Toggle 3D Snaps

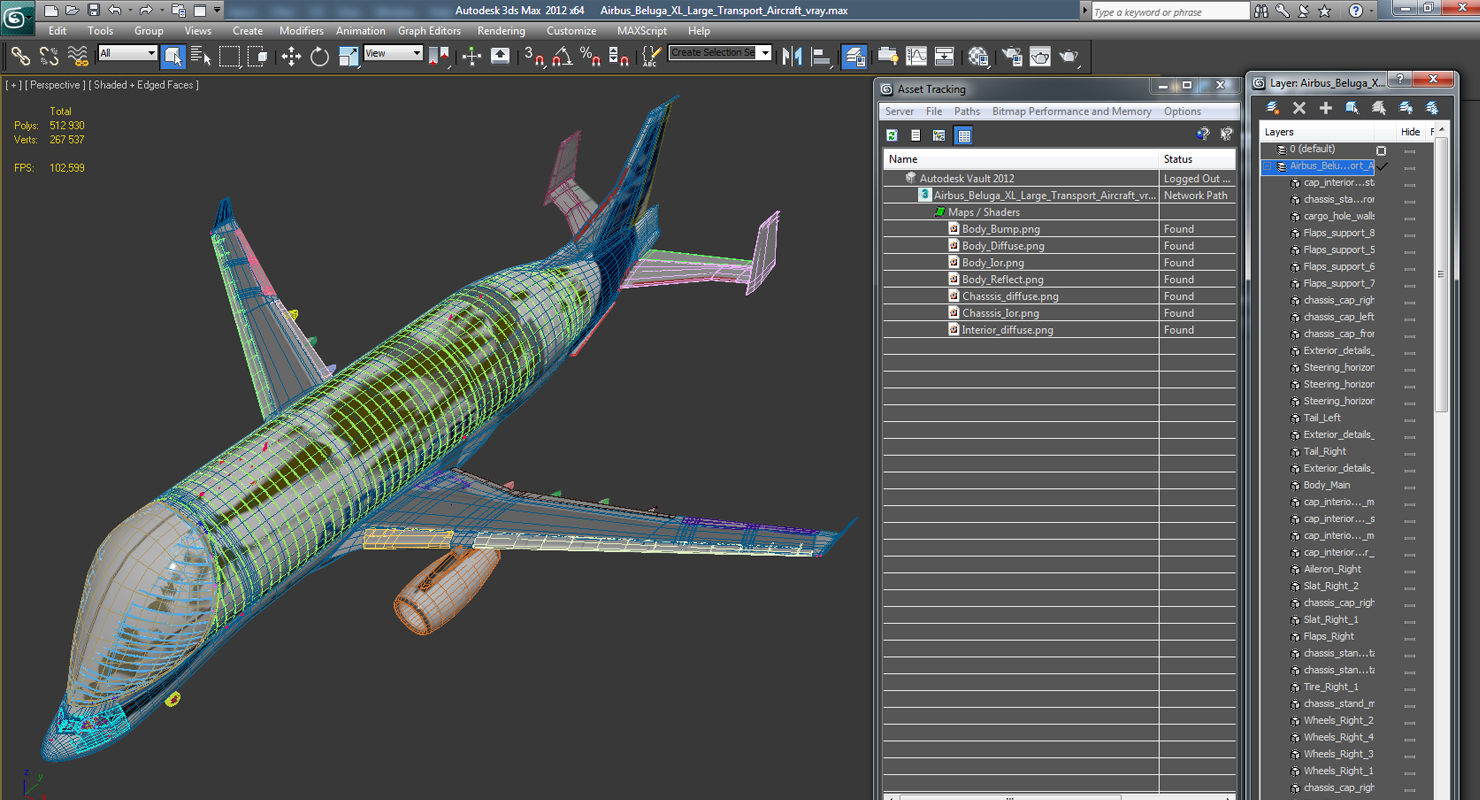point(534,56)
